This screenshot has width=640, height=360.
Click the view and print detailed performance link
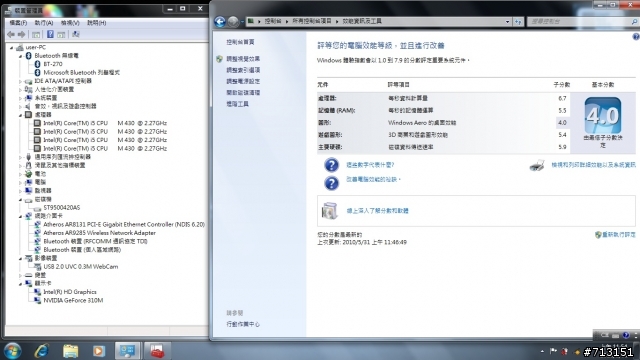pyautogui.click(x=593, y=165)
